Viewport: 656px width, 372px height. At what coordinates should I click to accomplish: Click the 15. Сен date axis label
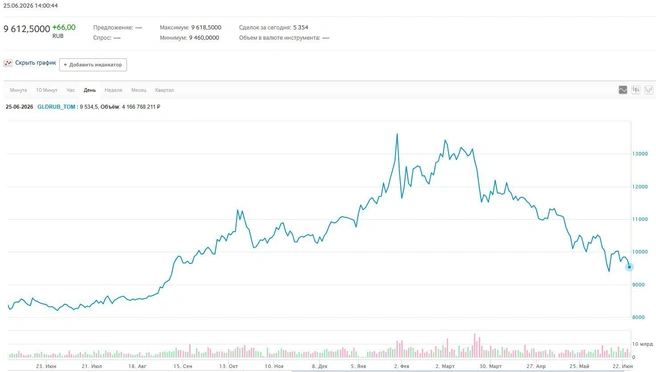pos(183,366)
